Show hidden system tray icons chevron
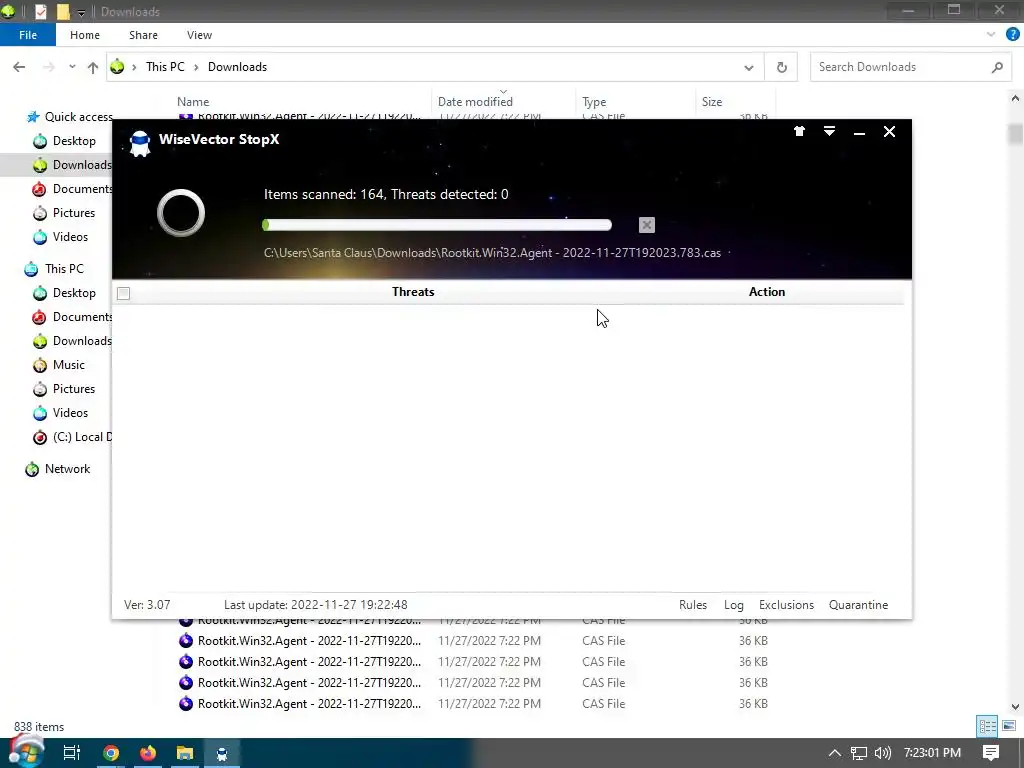This screenshot has height=768, width=1024. click(x=835, y=753)
